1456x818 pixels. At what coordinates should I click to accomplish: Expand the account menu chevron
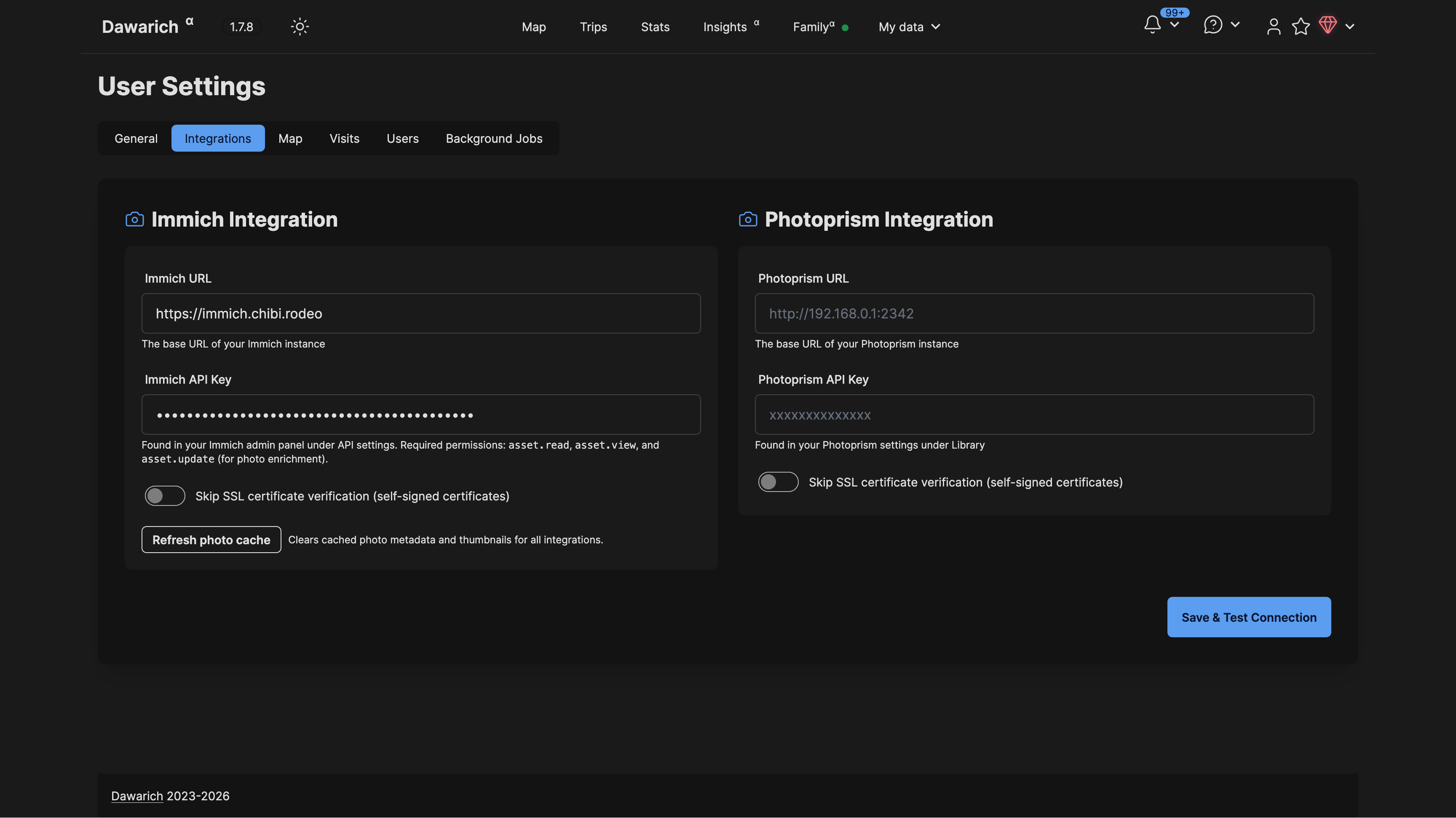tap(1350, 27)
